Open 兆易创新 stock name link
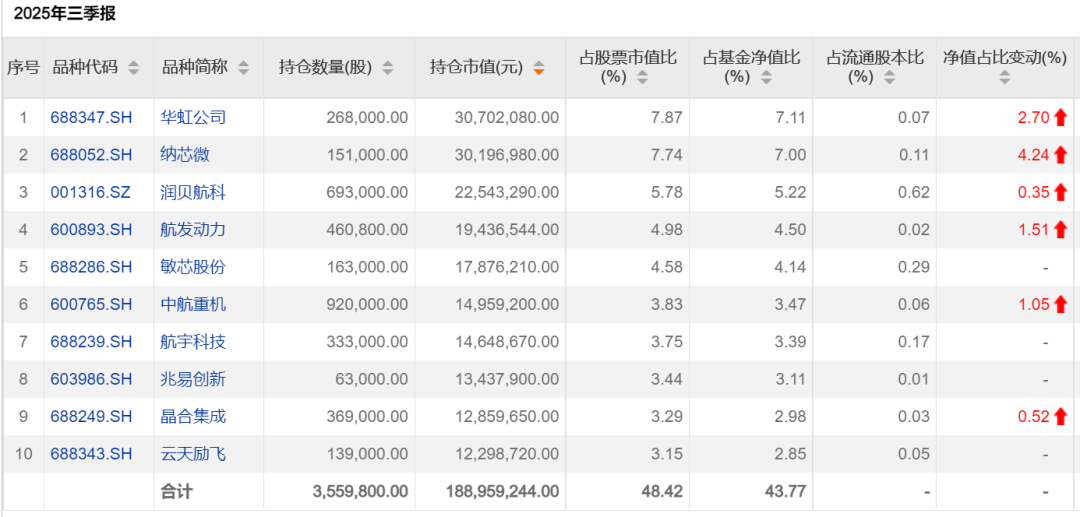 pos(194,379)
